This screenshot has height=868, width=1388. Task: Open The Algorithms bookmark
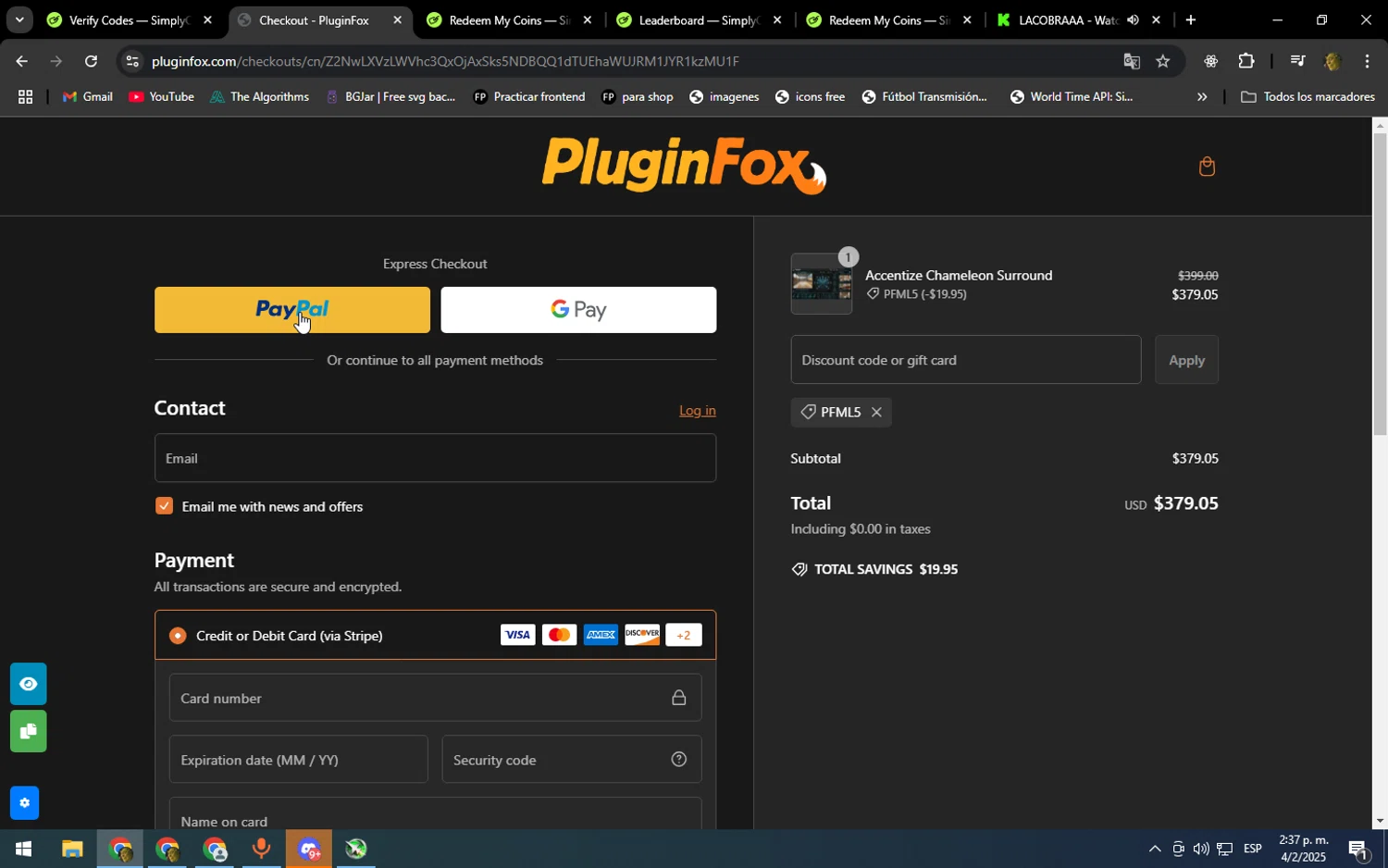260,97
